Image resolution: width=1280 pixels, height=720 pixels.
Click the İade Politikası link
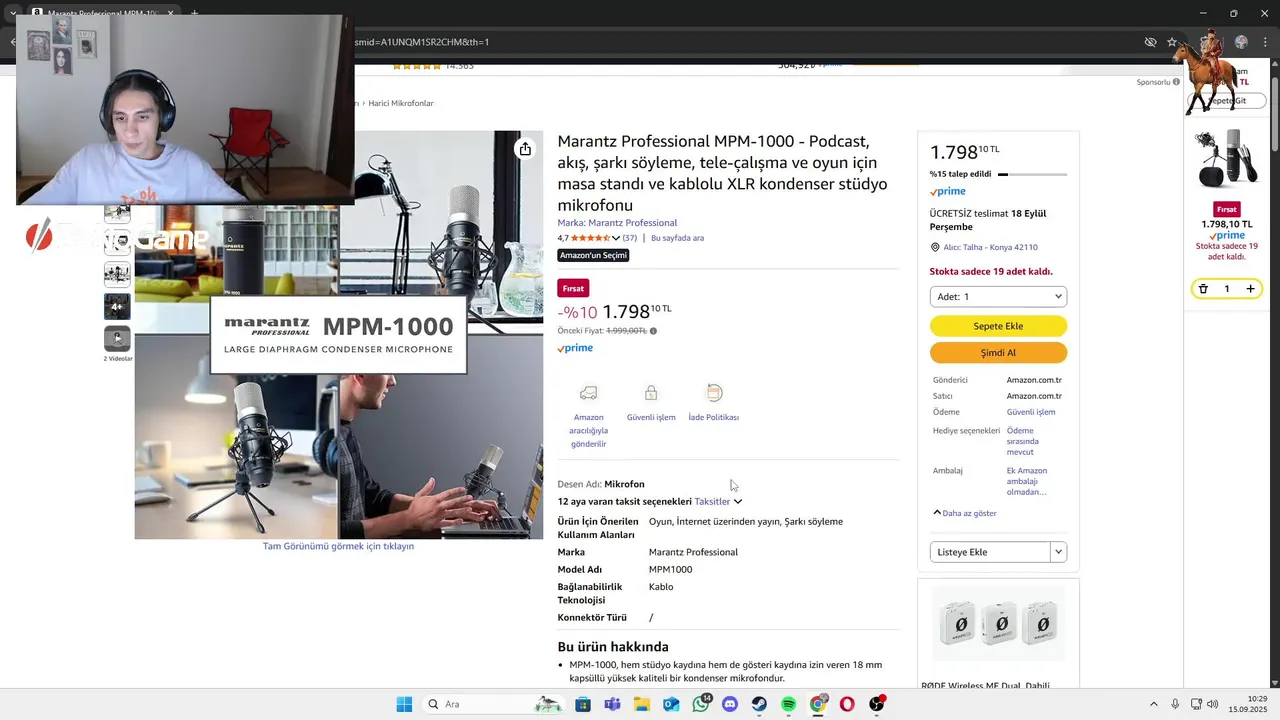click(x=714, y=417)
